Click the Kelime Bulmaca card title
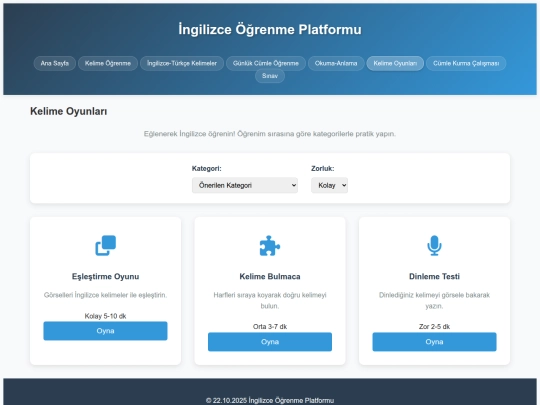The height and width of the screenshot is (405, 540). click(x=270, y=277)
